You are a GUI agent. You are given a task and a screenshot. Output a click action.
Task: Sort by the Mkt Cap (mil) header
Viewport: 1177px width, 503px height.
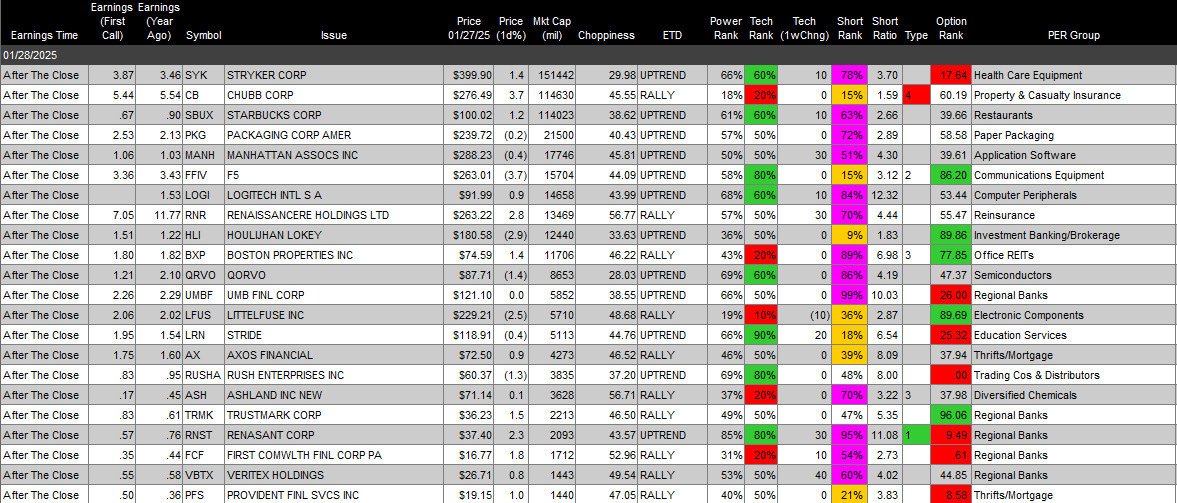click(x=552, y=29)
